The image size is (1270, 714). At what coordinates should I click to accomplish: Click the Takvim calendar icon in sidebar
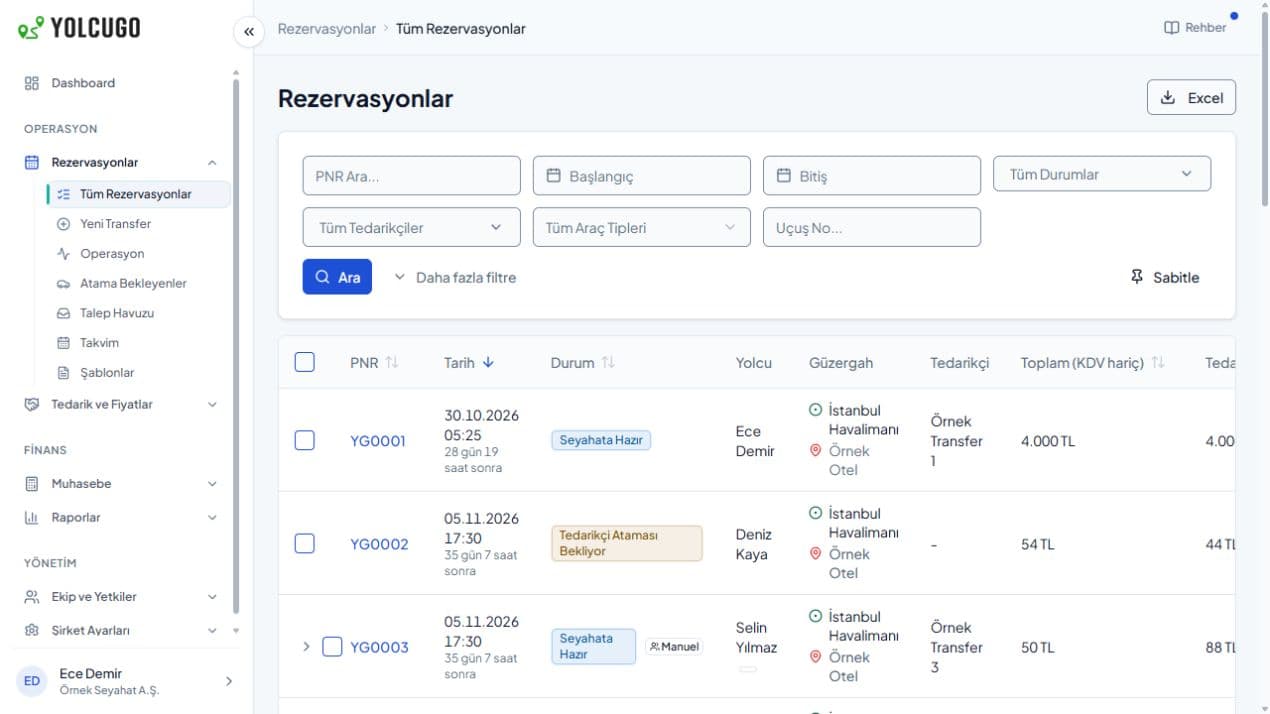(x=64, y=343)
